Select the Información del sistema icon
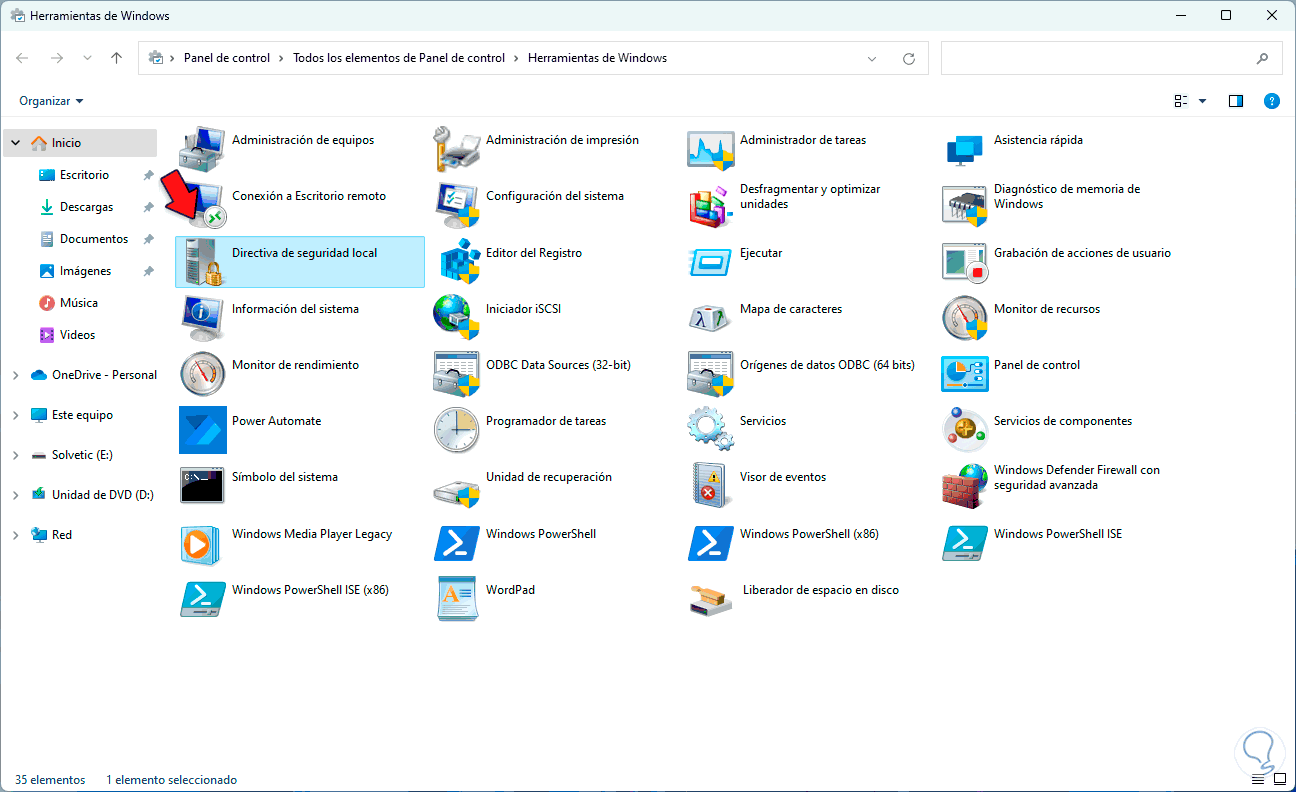 tap(203, 318)
